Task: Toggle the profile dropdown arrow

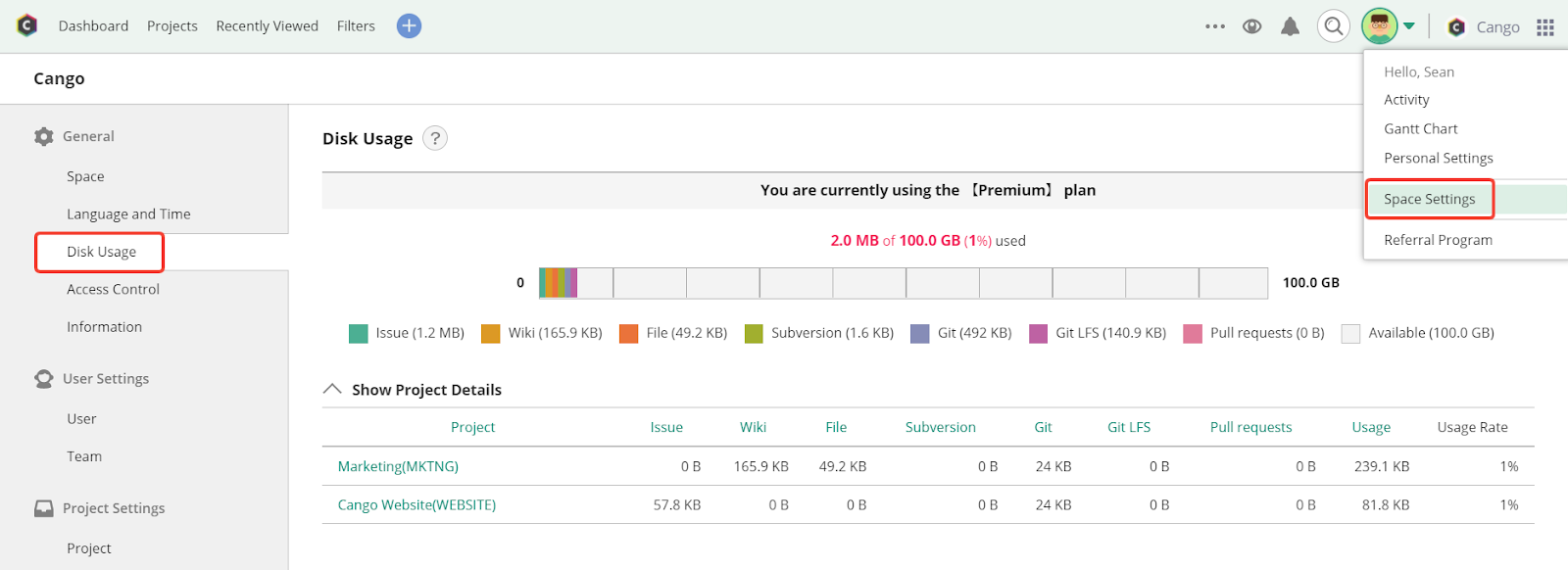Action: point(1409,26)
